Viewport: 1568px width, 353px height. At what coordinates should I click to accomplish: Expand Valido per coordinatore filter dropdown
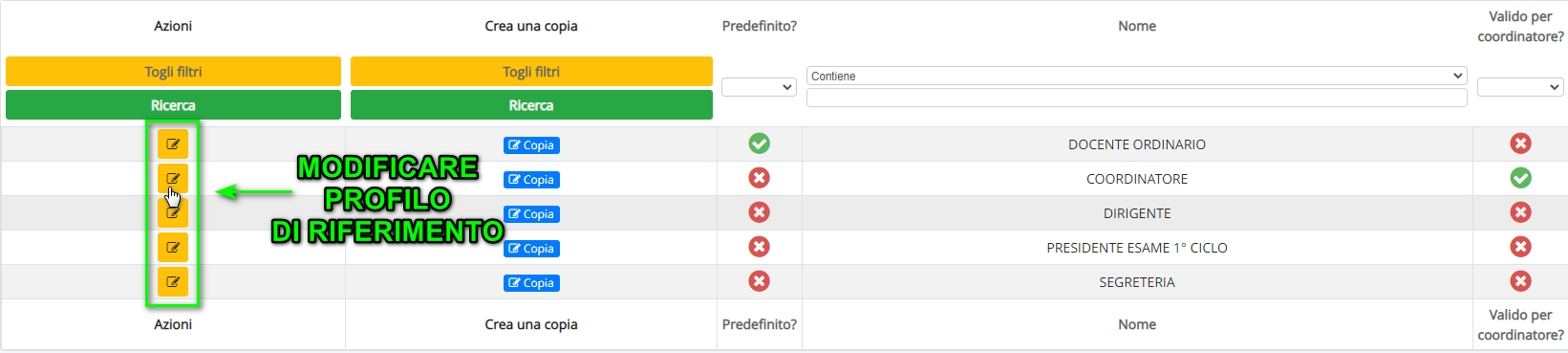click(1520, 87)
